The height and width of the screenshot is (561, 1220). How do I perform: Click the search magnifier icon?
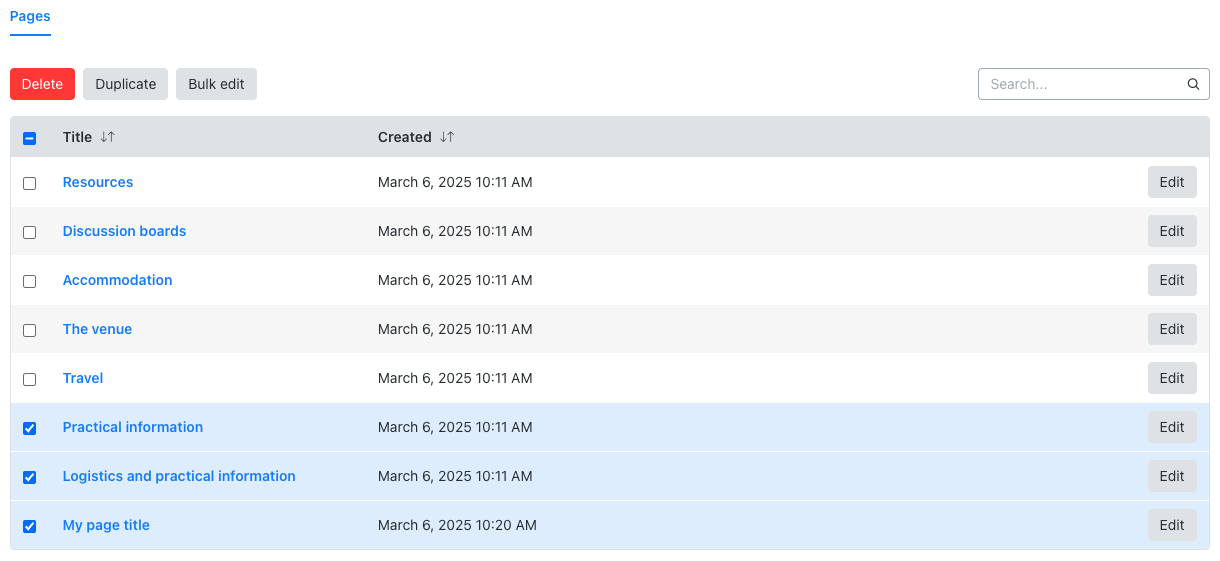[1193, 84]
